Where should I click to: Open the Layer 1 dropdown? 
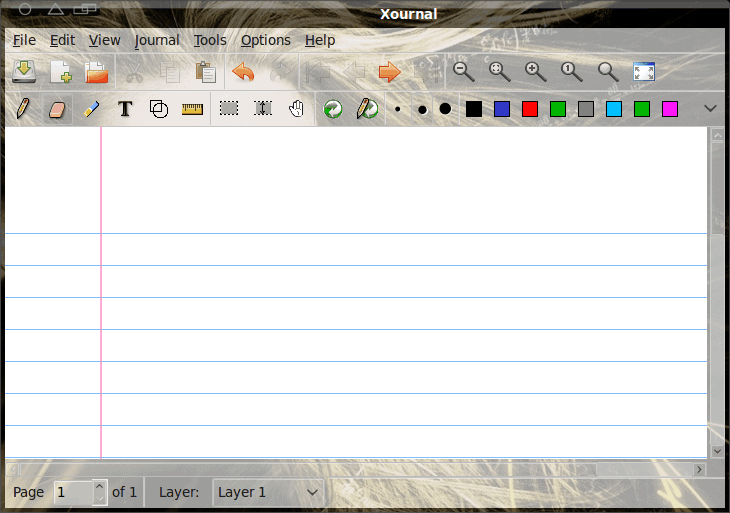pyautogui.click(x=268, y=492)
